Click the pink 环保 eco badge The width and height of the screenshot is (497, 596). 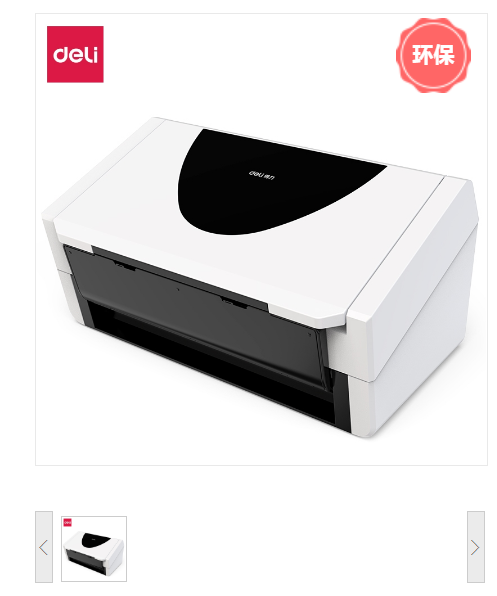433,55
